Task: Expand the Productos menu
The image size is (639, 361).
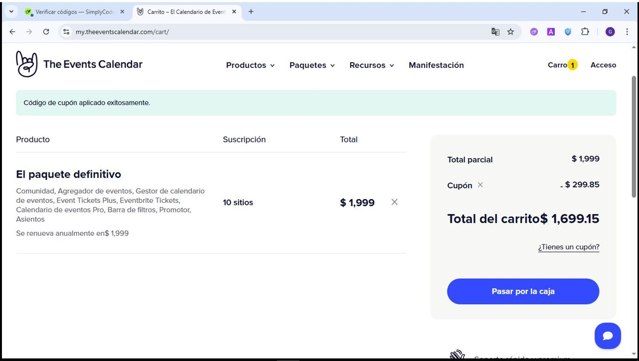Action: click(x=250, y=65)
